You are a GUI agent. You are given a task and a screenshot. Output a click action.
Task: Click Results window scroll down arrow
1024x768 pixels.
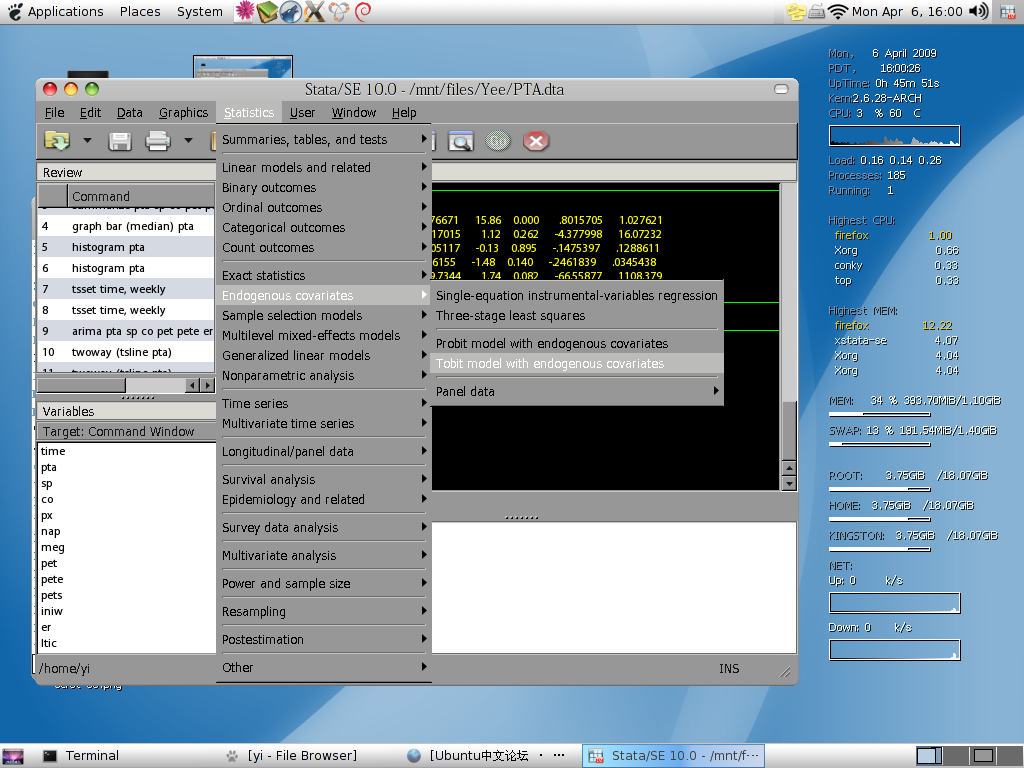tap(789, 484)
